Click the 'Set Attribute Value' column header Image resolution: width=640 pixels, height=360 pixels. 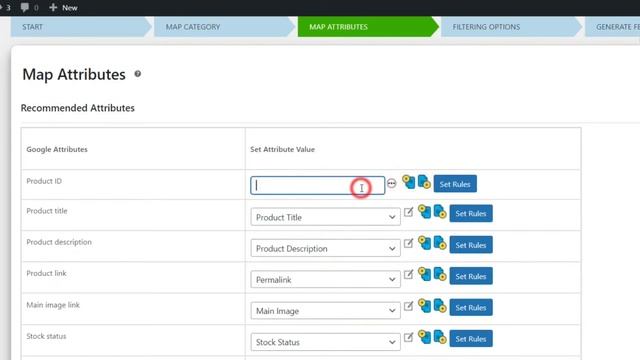282,149
